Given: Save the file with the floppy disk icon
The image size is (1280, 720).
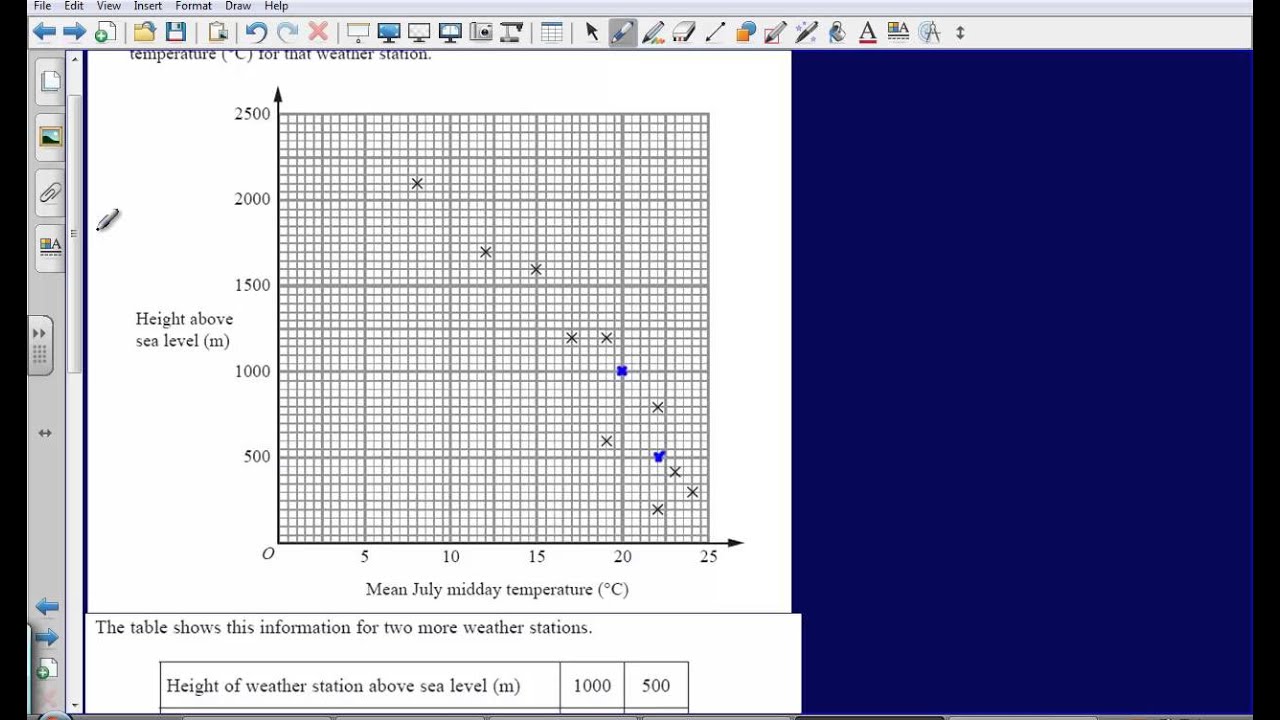Looking at the screenshot, I should [x=175, y=32].
